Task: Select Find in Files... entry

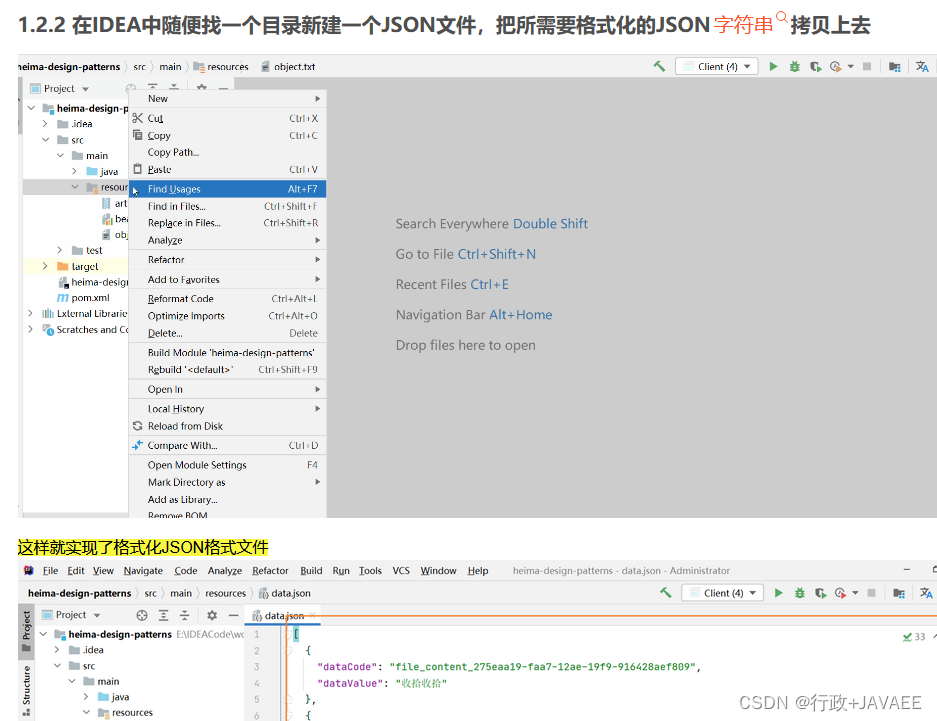Action: tap(228, 206)
